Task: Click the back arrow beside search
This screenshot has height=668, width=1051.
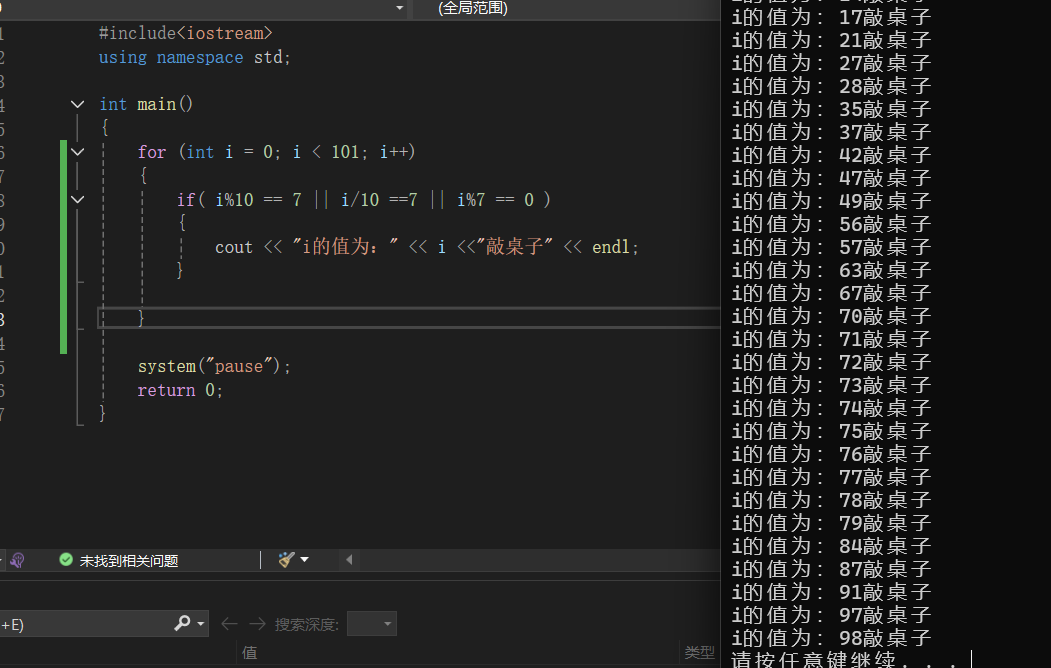Action: pos(229,624)
